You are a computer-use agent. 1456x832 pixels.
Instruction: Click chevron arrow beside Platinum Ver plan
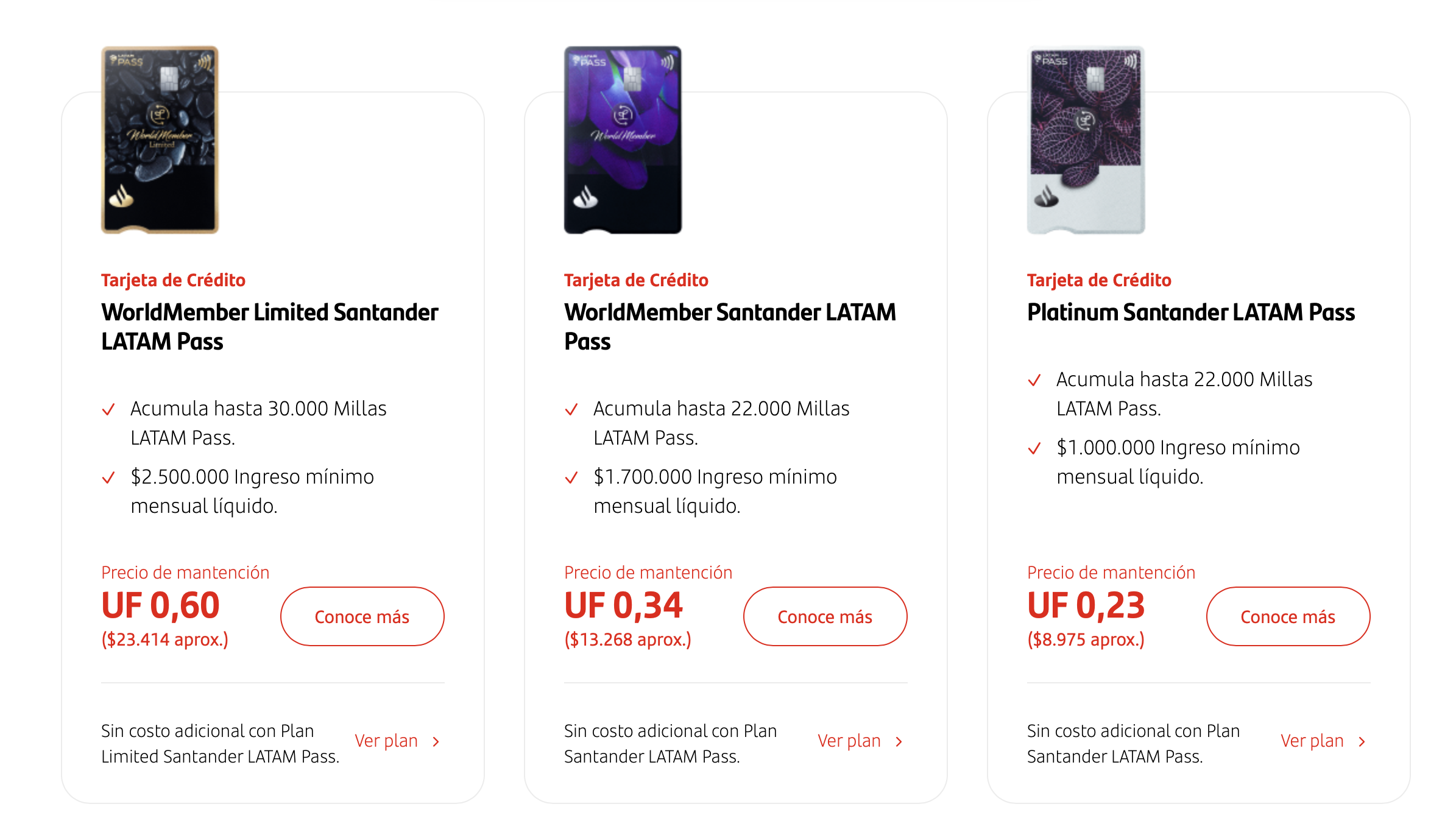pyautogui.click(x=1362, y=741)
